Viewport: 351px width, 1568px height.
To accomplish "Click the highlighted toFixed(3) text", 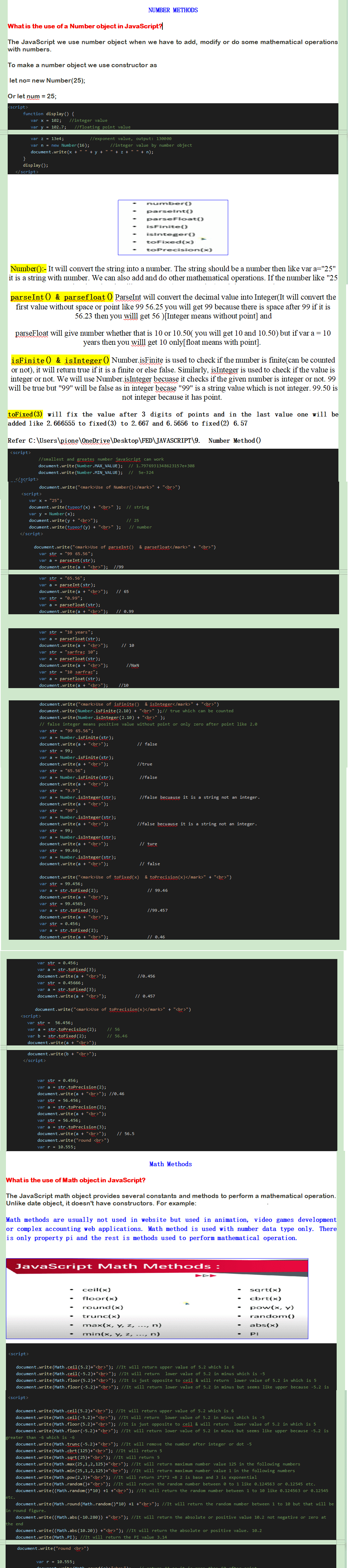I will pos(25,414).
